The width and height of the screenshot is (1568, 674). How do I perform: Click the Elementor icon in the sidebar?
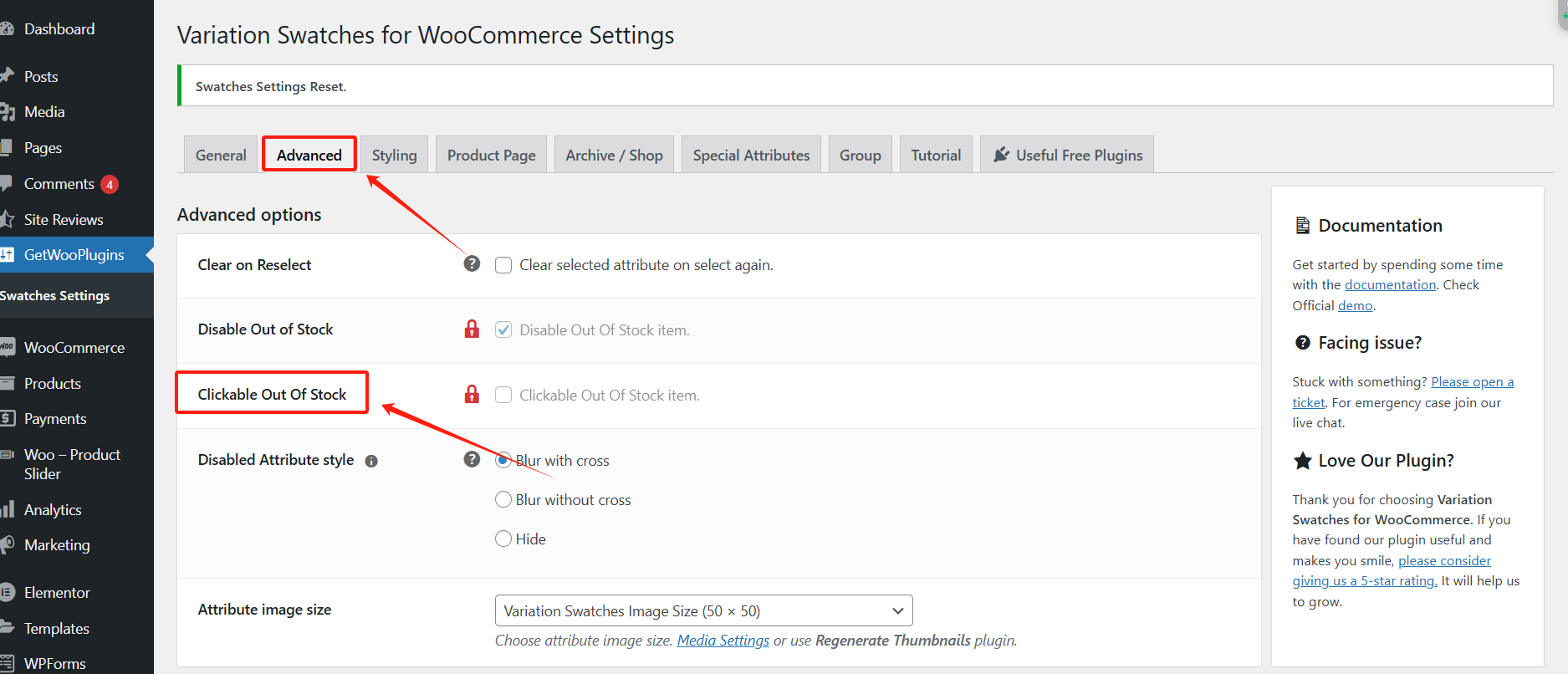click(8, 592)
